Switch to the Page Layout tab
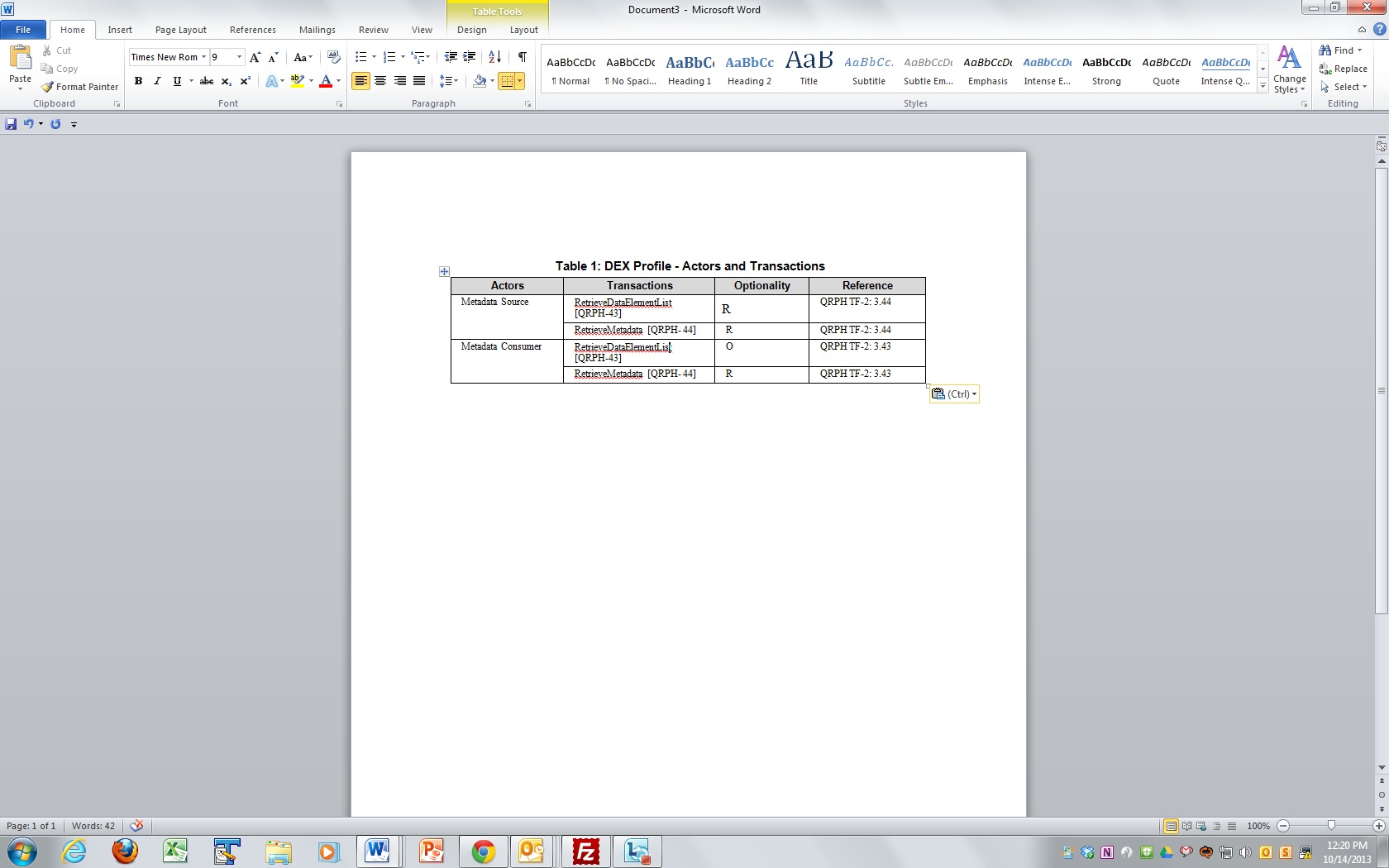The height and width of the screenshot is (868, 1389). [180, 30]
